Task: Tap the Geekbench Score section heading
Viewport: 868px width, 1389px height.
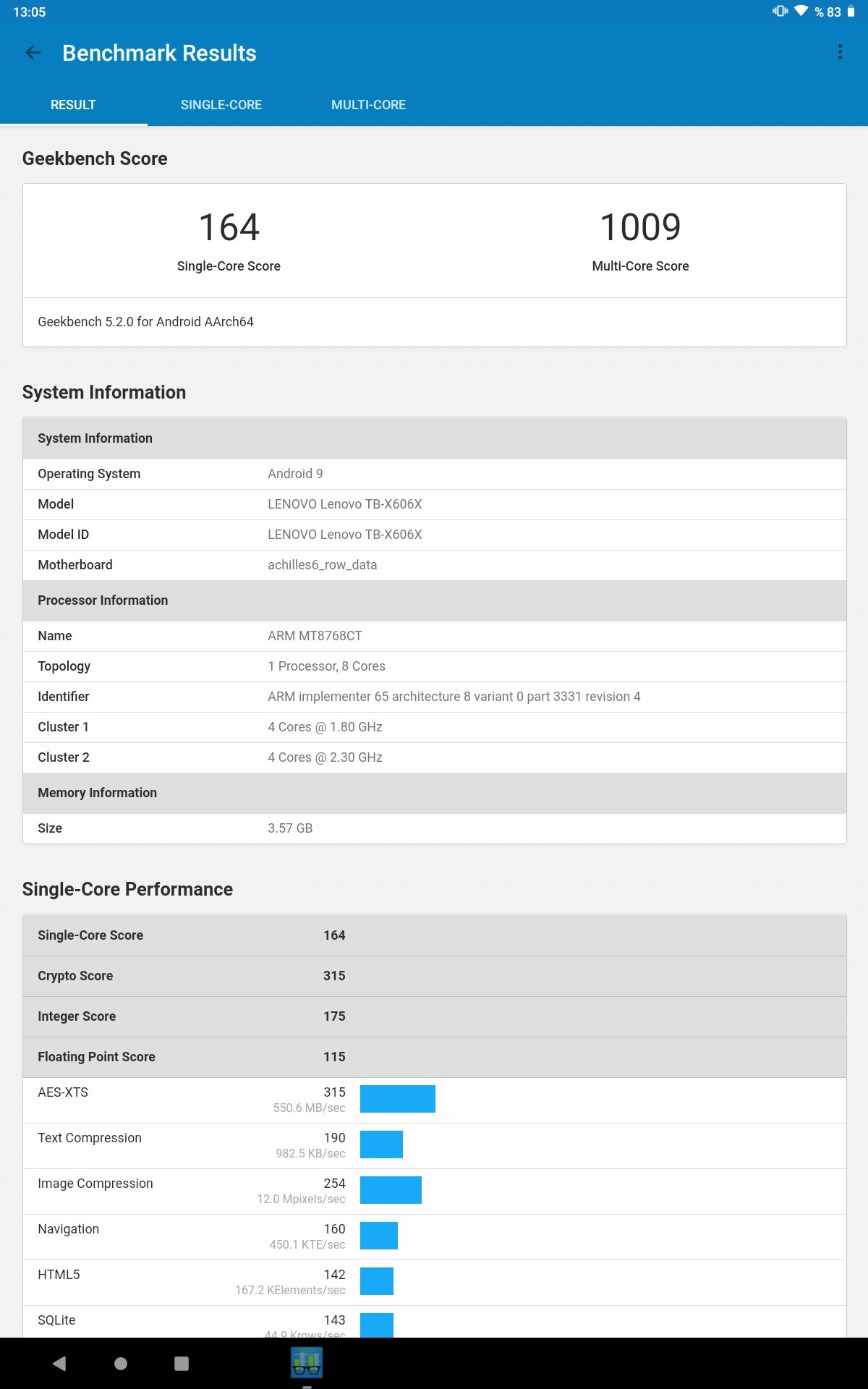Action: tap(95, 158)
